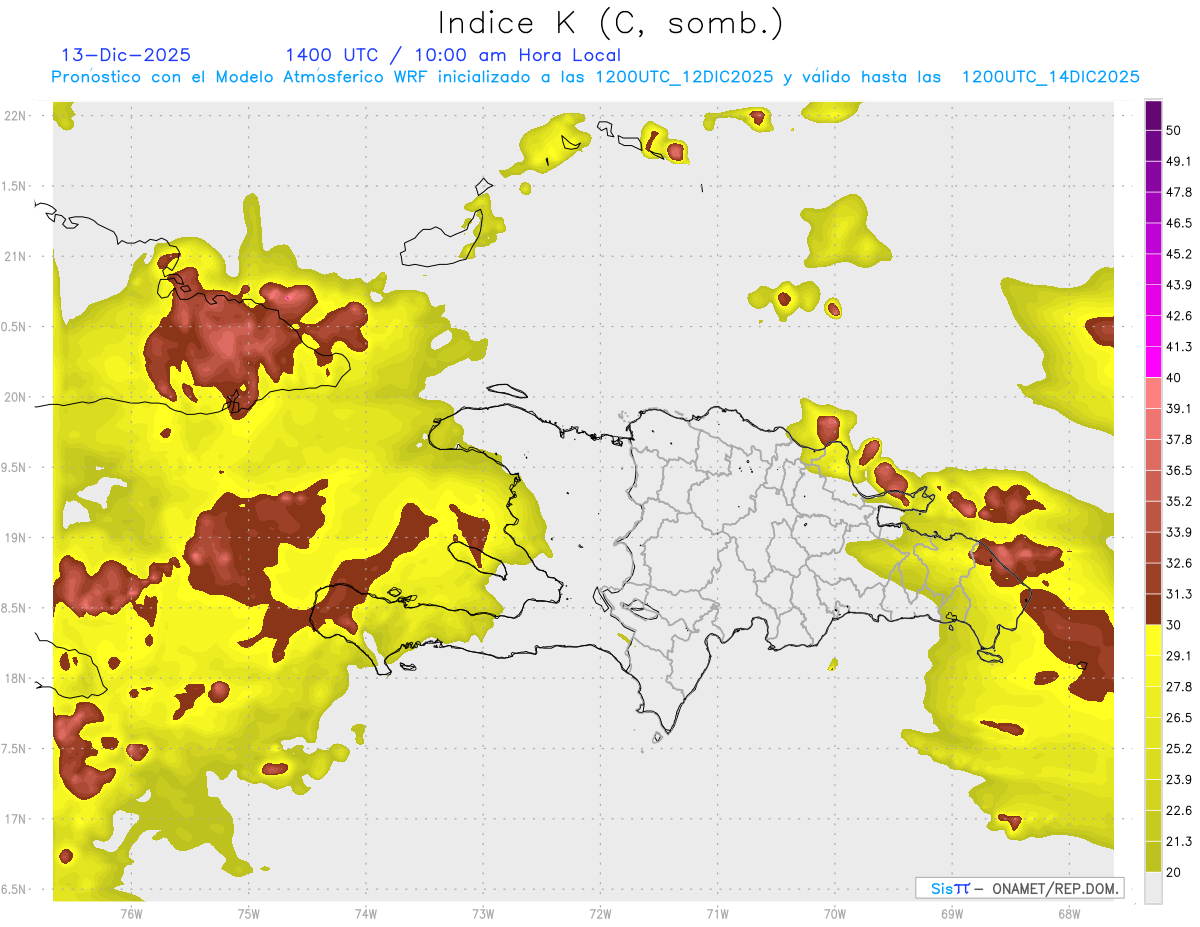Select the 20N latitude label

14,397
